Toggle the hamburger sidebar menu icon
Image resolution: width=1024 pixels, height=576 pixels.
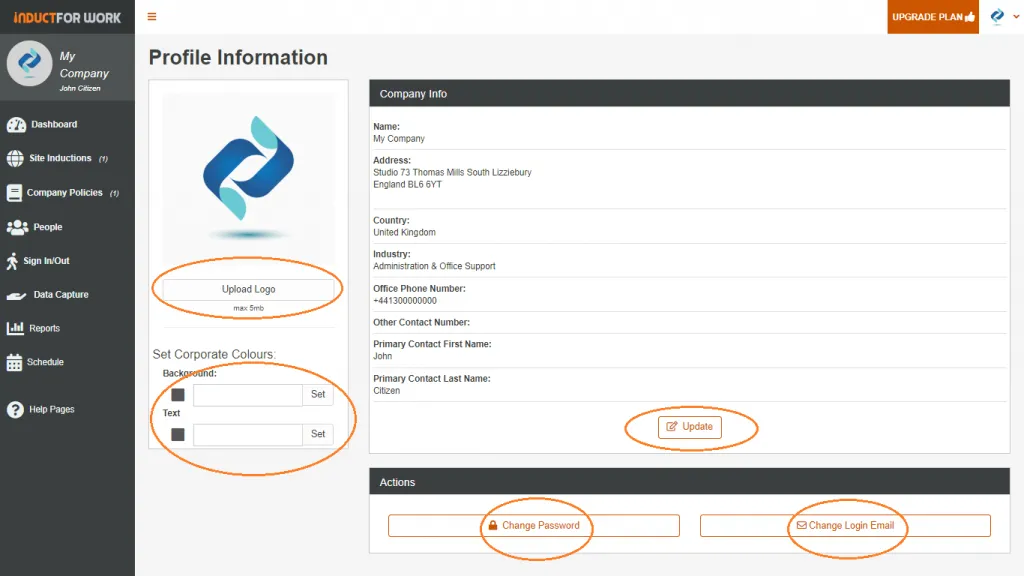click(152, 16)
